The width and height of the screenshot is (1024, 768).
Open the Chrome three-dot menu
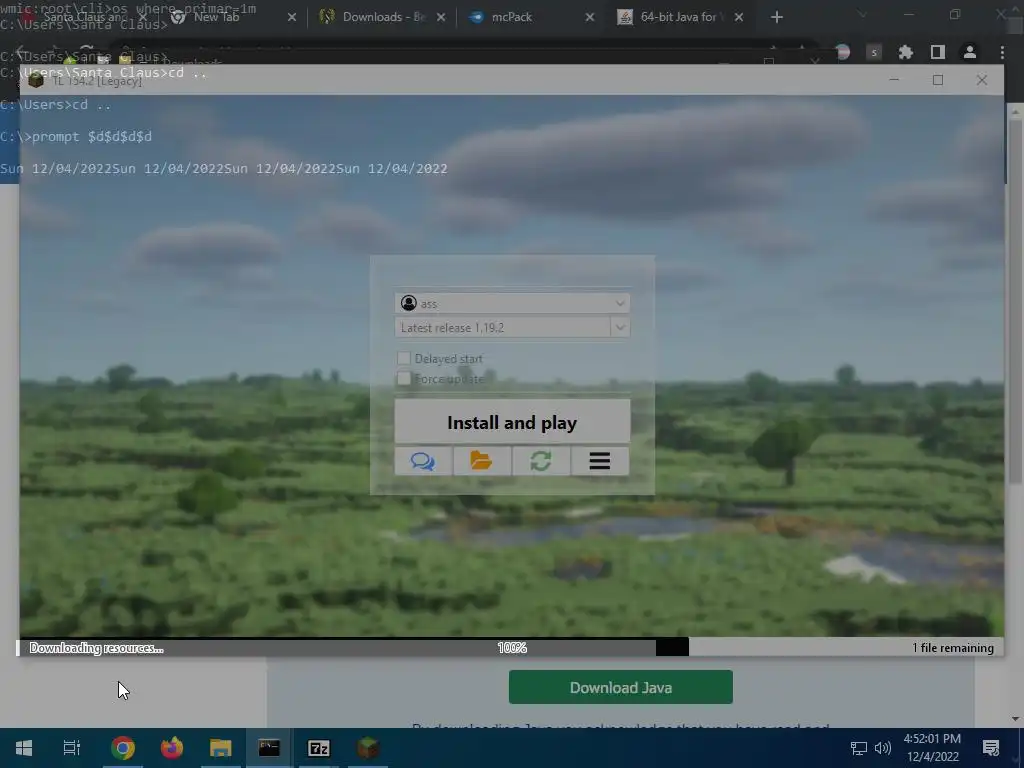click(x=1002, y=52)
